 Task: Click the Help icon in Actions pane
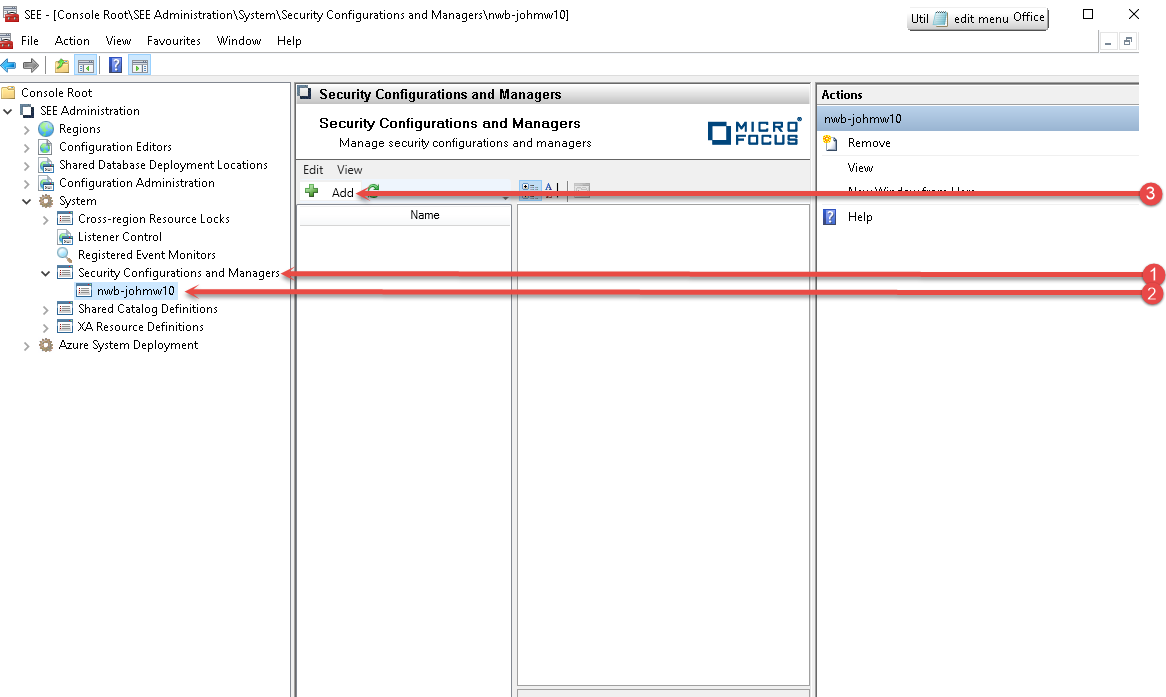pos(831,216)
